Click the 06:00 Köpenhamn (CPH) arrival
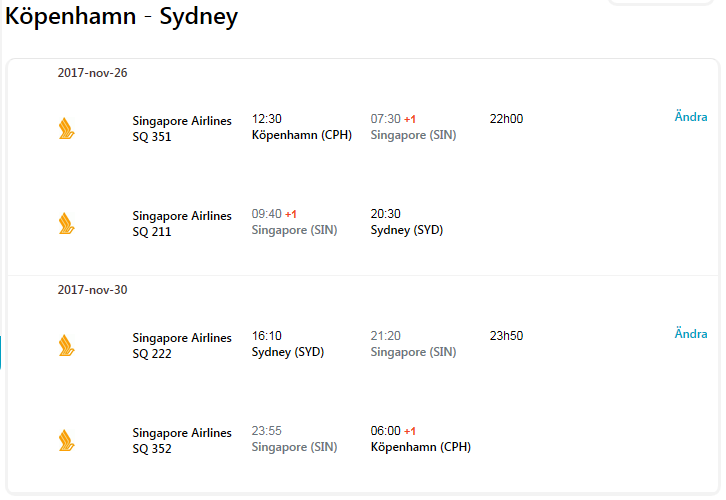 (420, 440)
